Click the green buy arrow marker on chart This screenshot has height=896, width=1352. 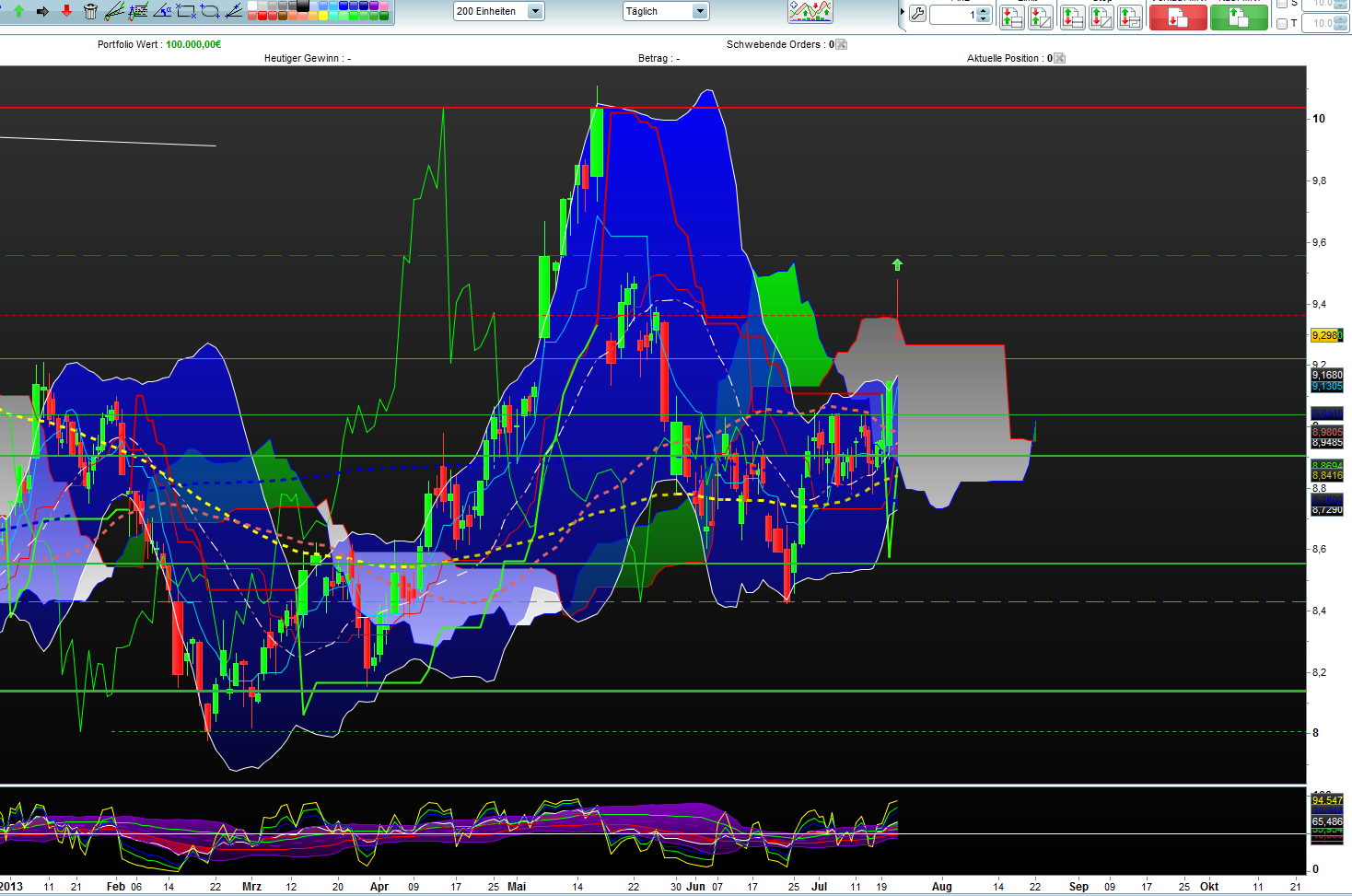pos(898,265)
